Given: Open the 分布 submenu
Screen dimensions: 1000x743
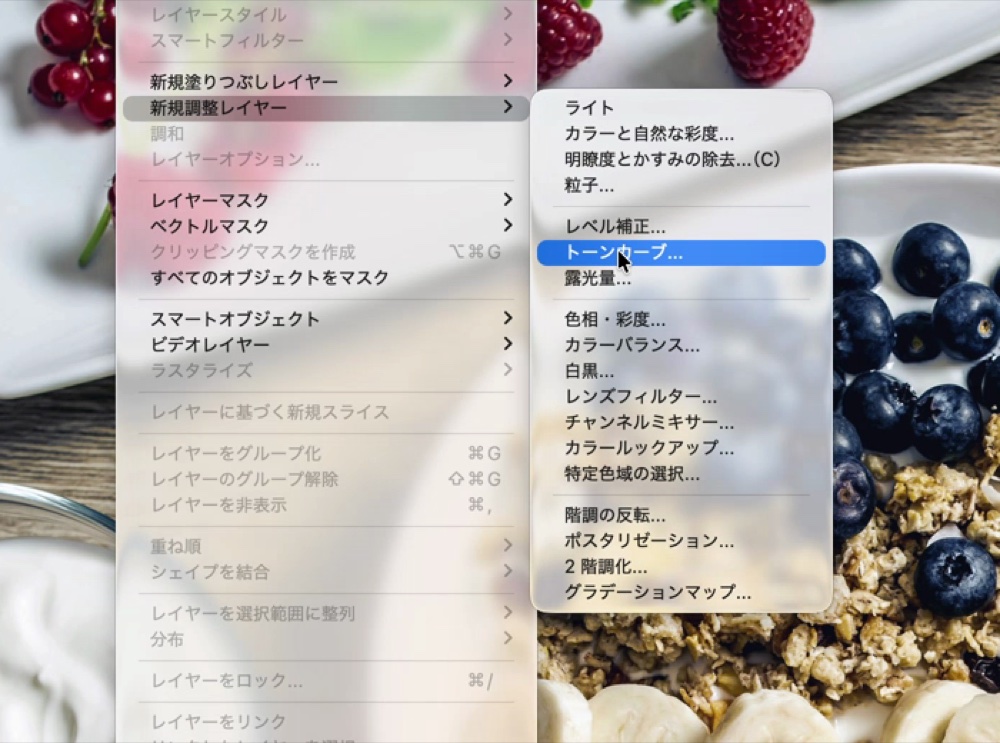Looking at the screenshot, I should tap(326, 639).
